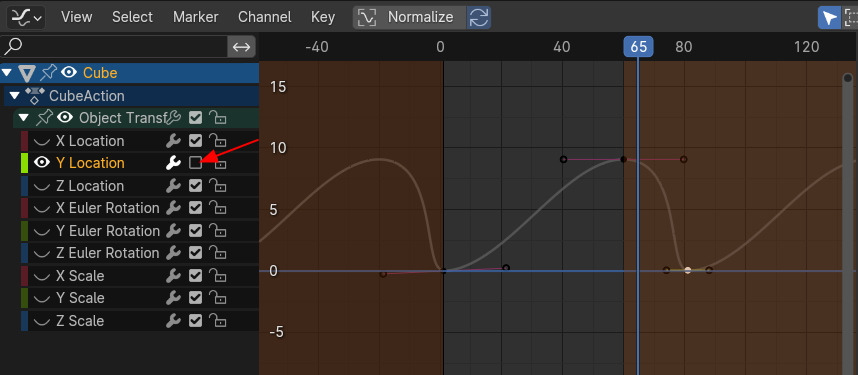Toggle the pin icon on Cube row
The image size is (858, 375).
(x=48, y=72)
